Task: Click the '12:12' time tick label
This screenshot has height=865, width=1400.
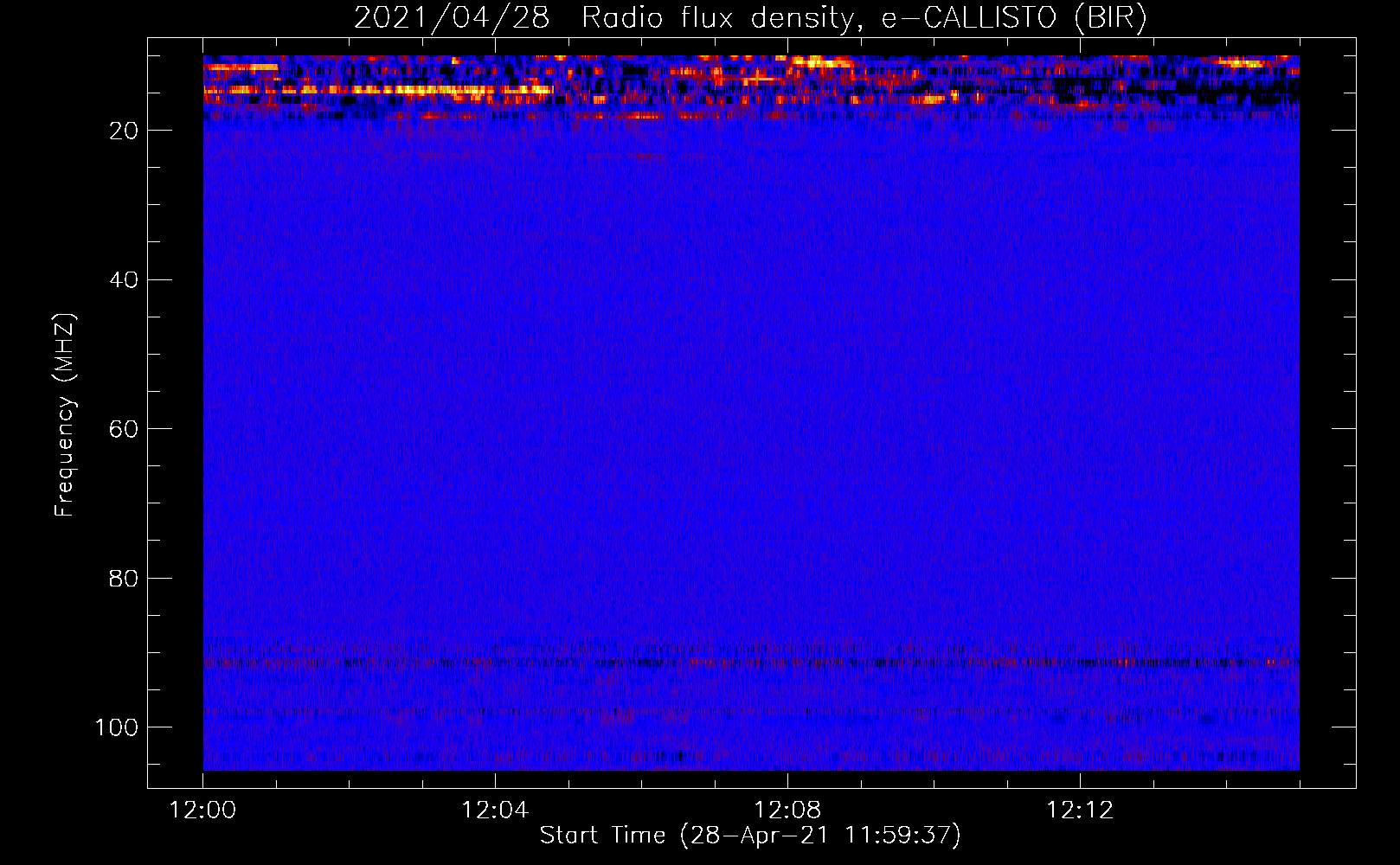Action: pos(1080,810)
